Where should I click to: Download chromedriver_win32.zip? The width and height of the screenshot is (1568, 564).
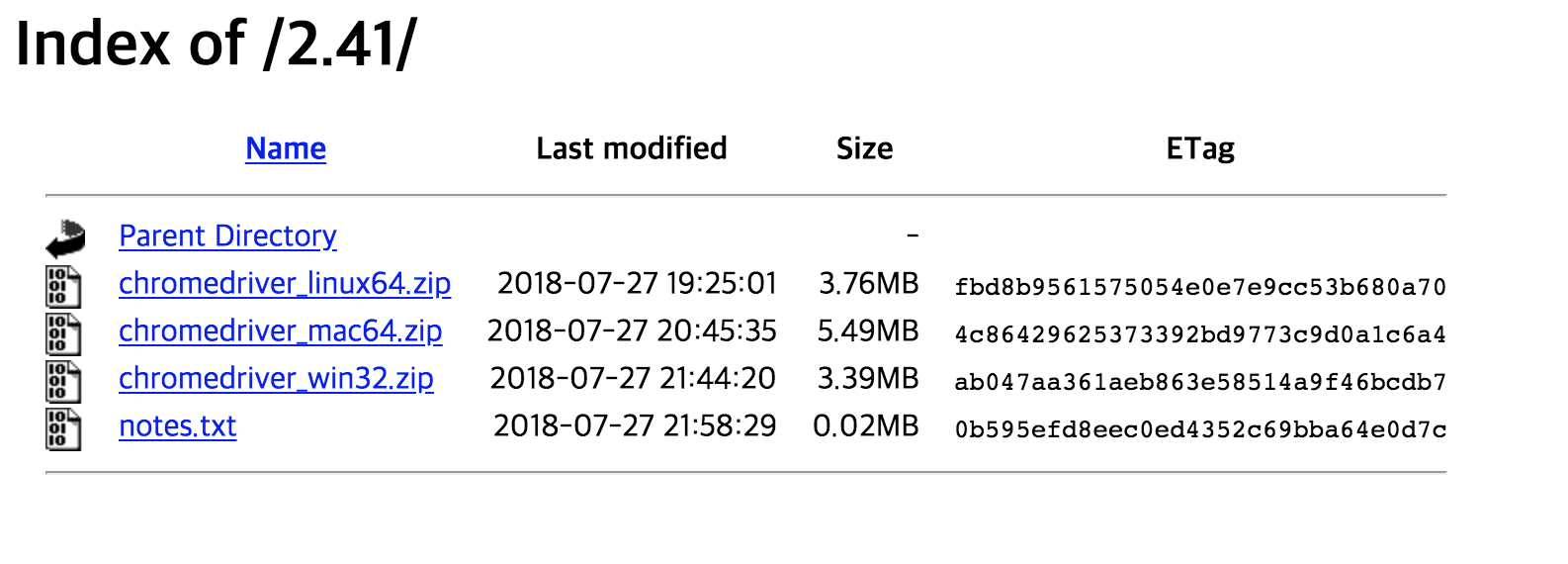coord(276,378)
